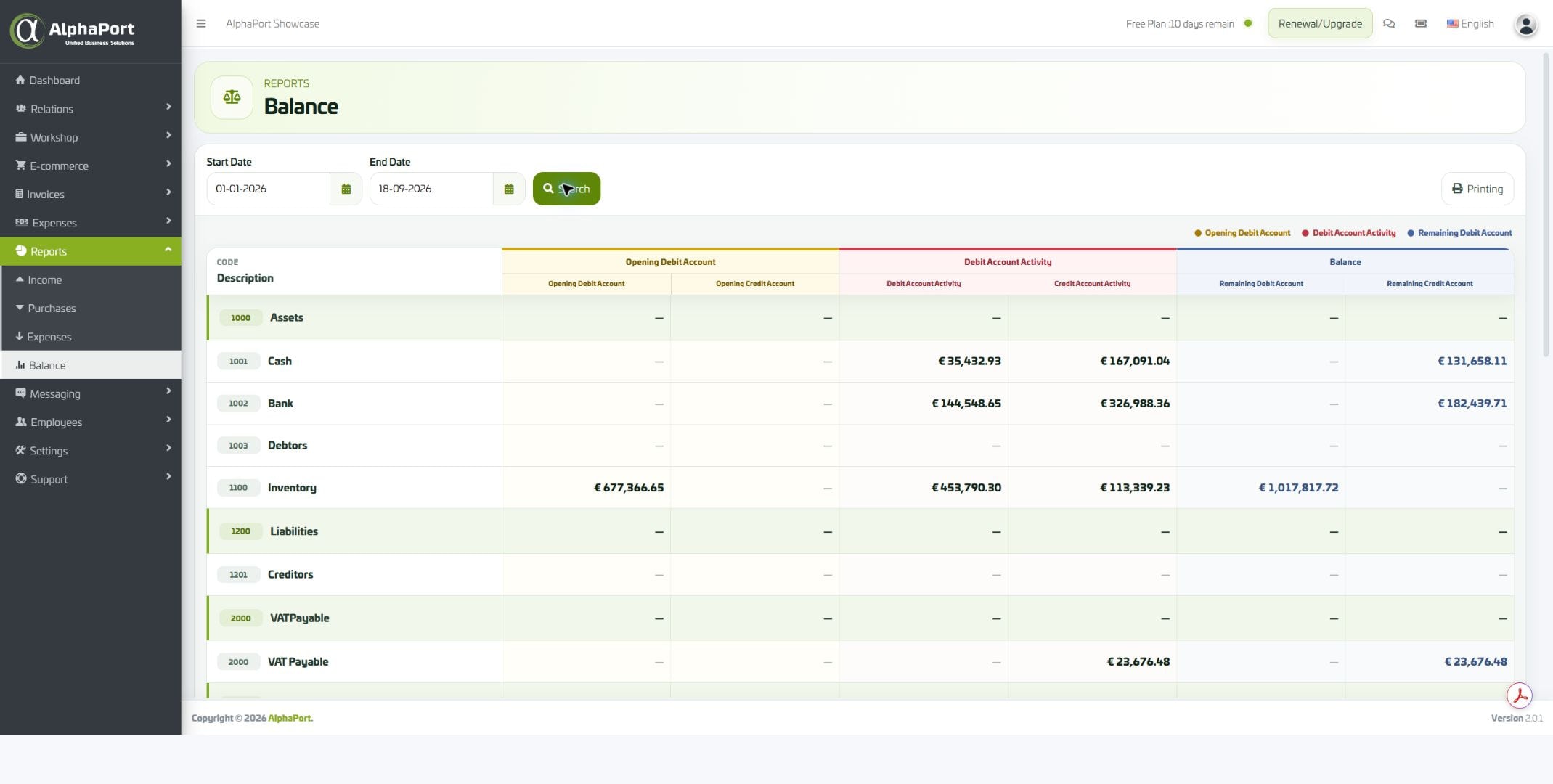The image size is (1553, 784).
Task: Click the PDF export icon
Action: [x=1519, y=695]
